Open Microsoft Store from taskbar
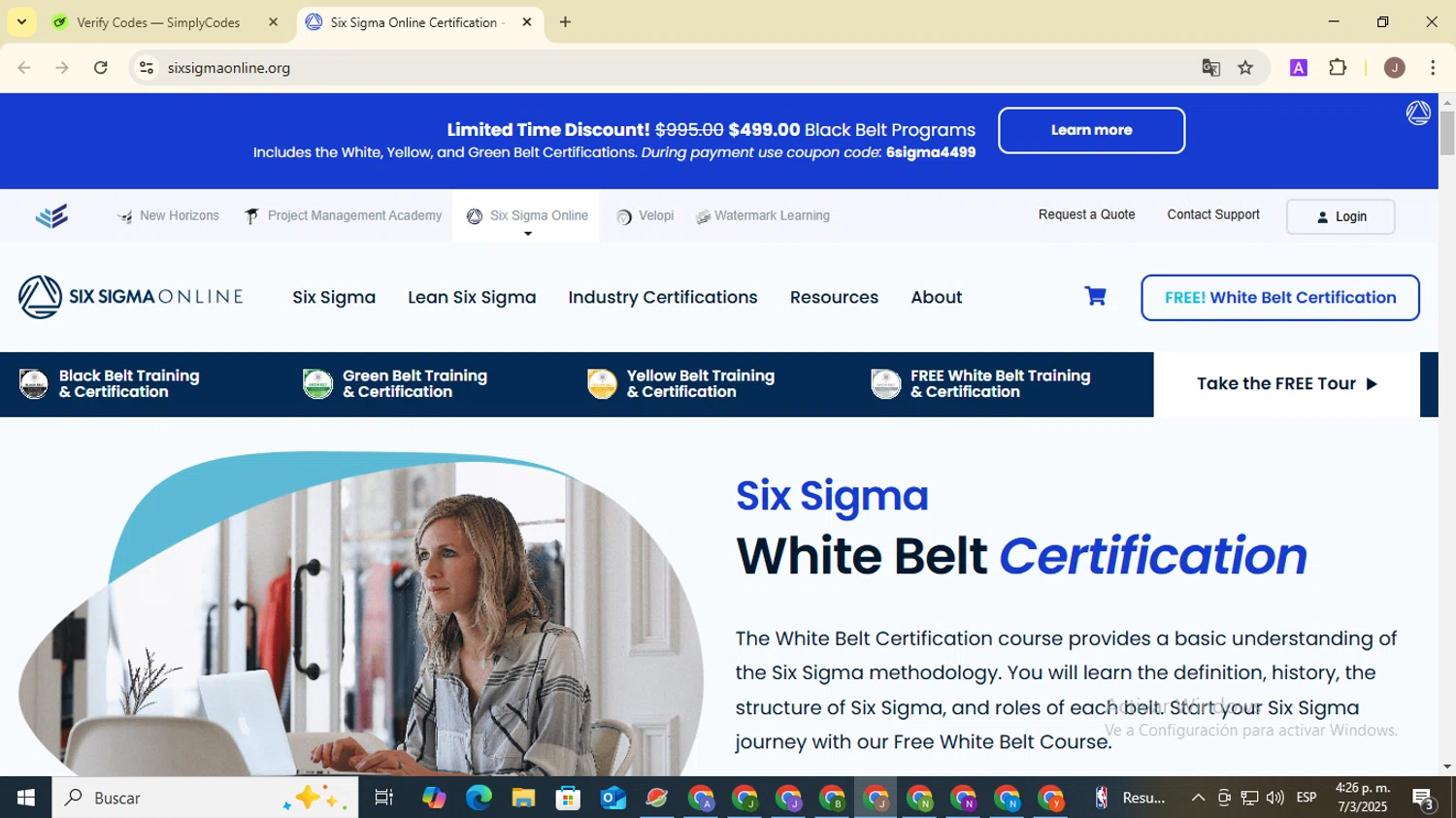Screen dimensions: 1456x818 click(x=568, y=798)
